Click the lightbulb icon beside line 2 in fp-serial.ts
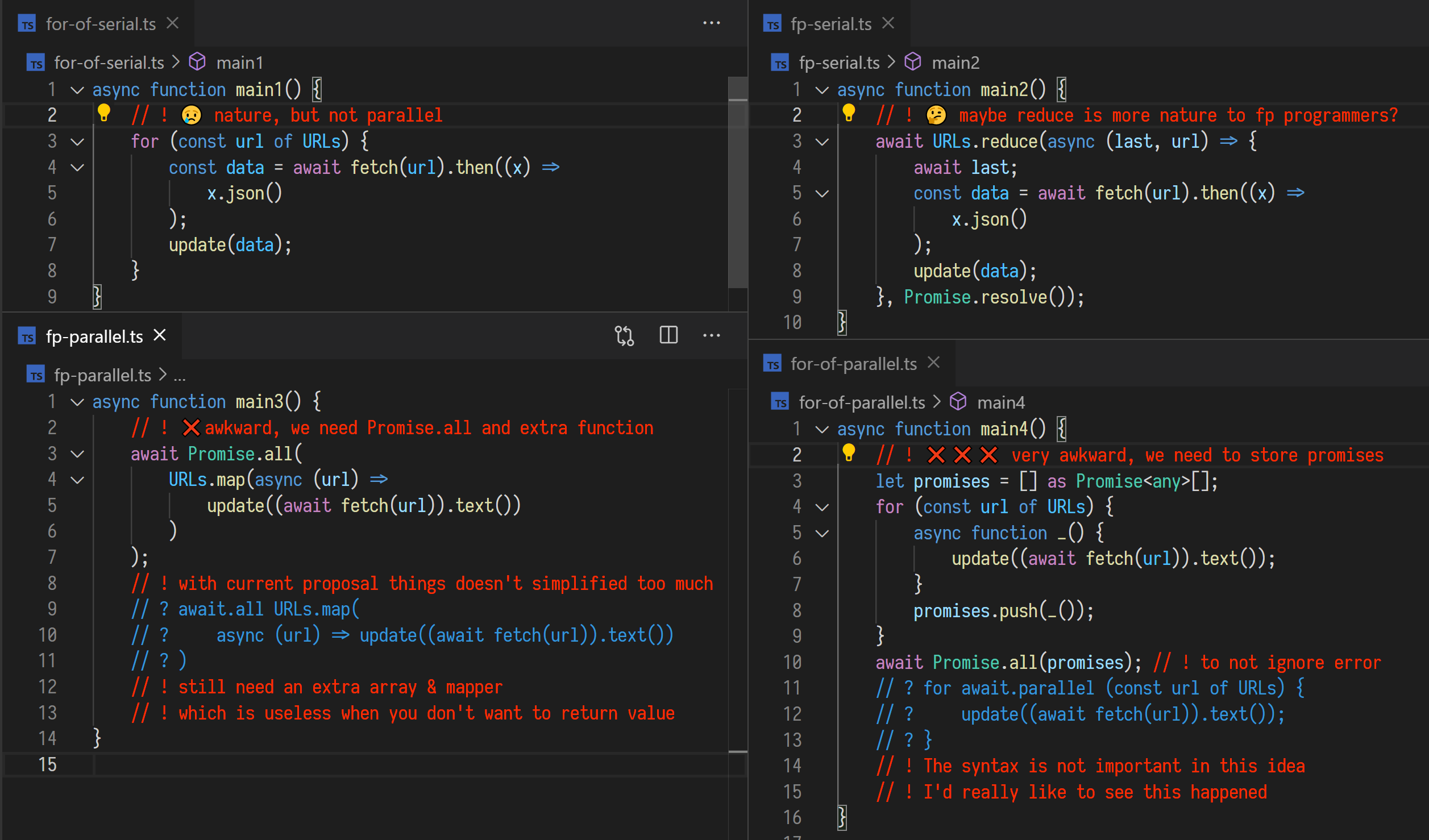 click(849, 114)
